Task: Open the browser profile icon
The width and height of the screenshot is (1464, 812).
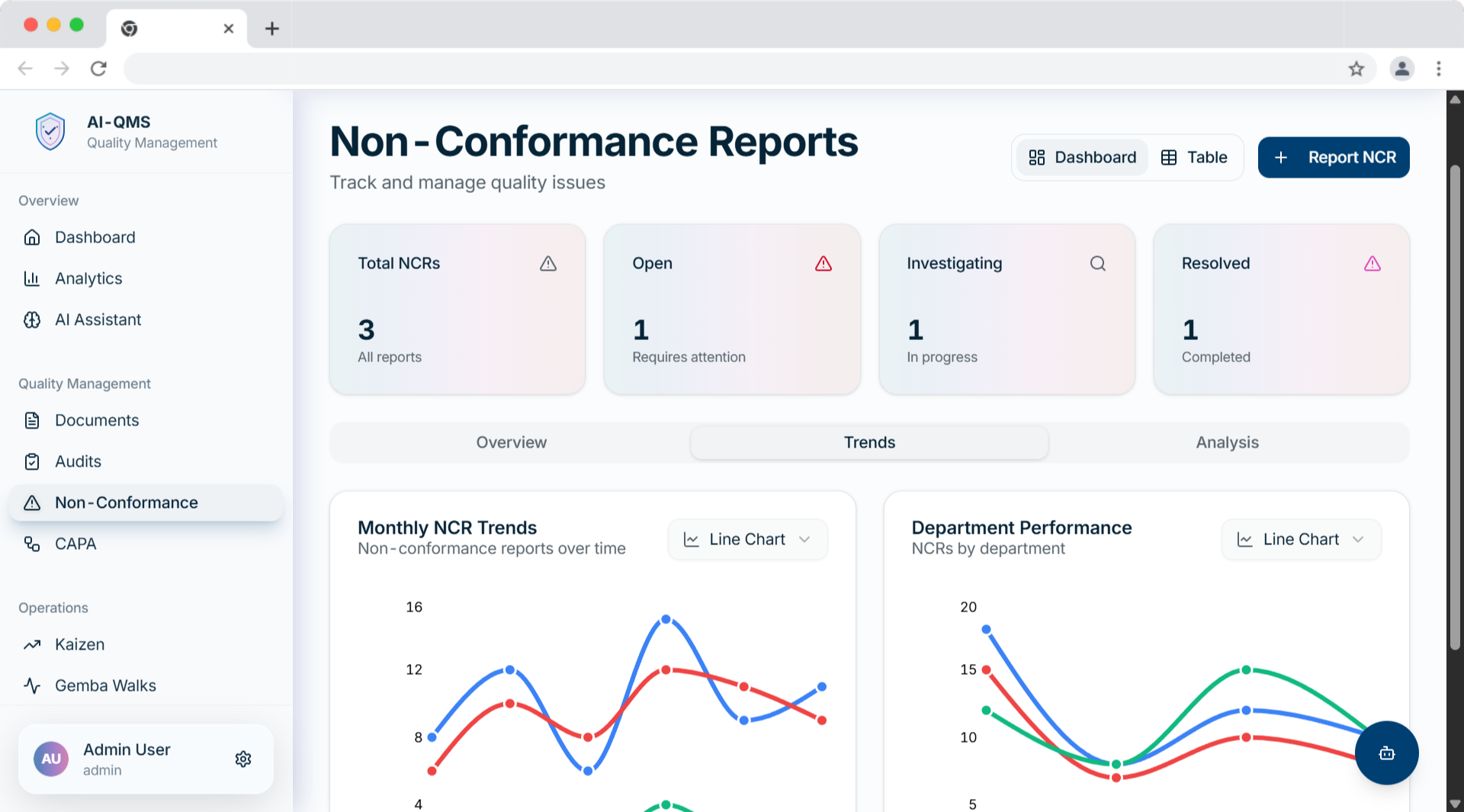Action: tap(1402, 69)
